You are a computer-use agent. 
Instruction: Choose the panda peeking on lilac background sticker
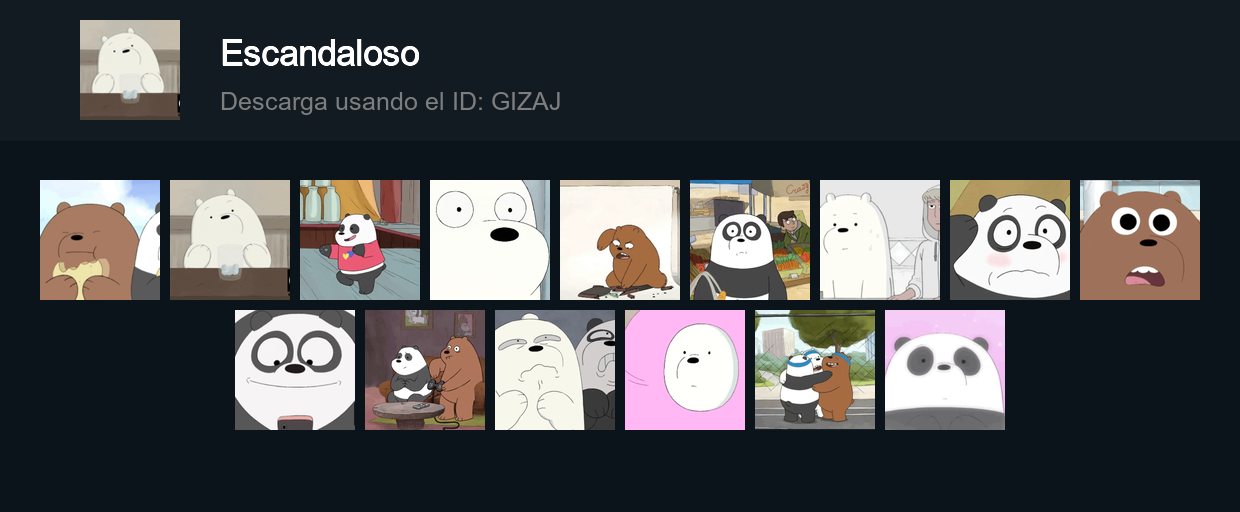945,370
